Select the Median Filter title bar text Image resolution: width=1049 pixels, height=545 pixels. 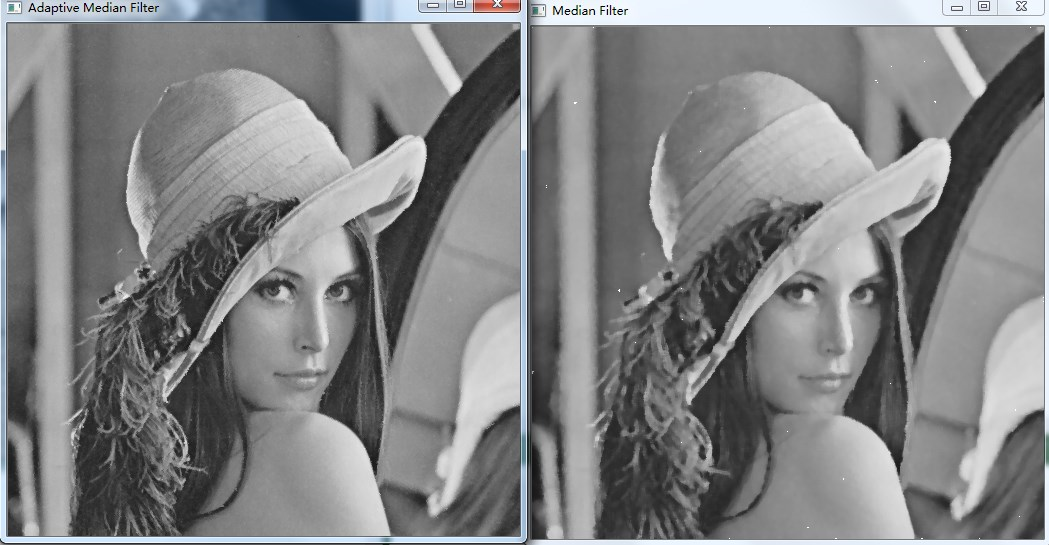click(x=592, y=10)
